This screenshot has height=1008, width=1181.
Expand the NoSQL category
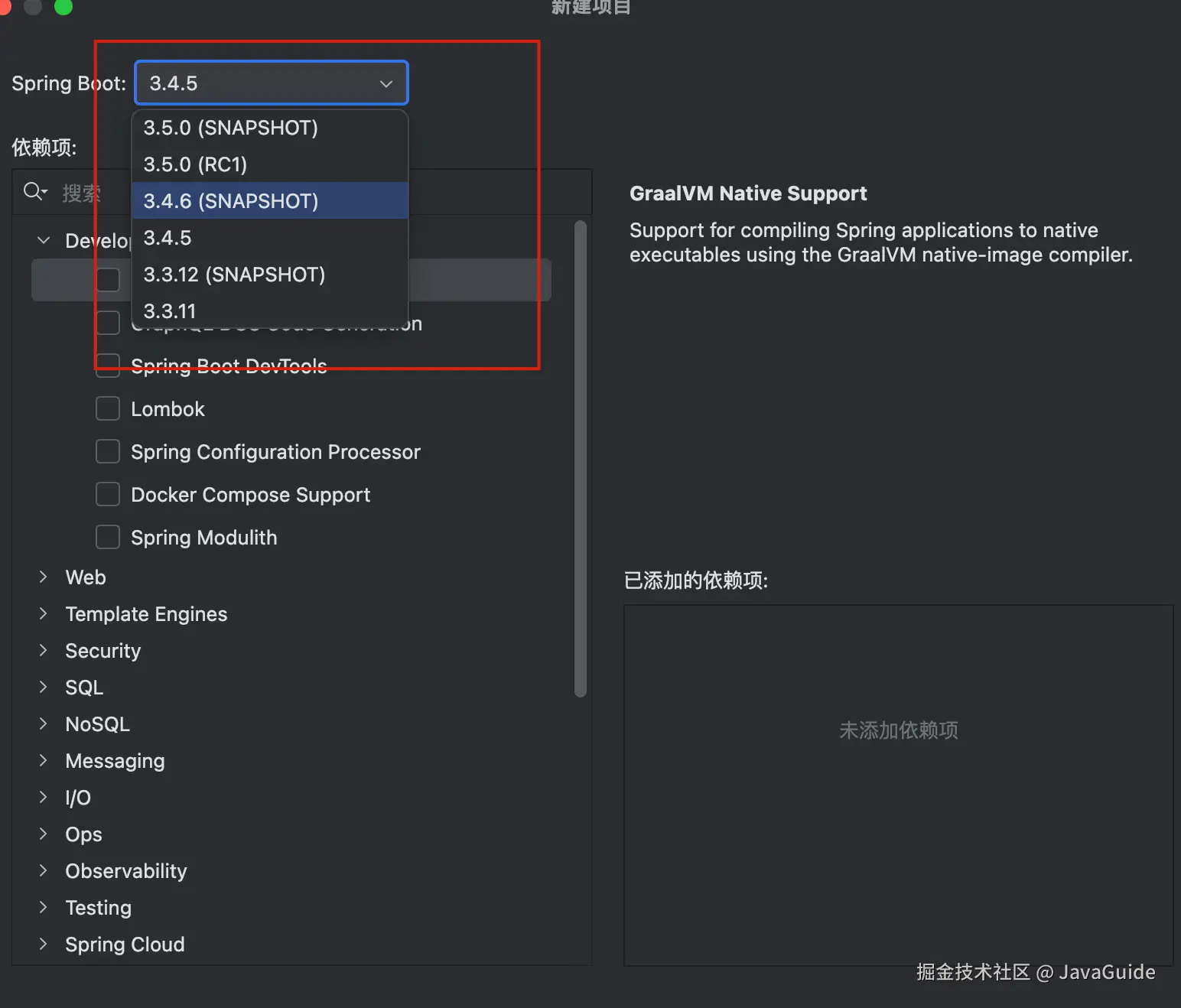[44, 723]
